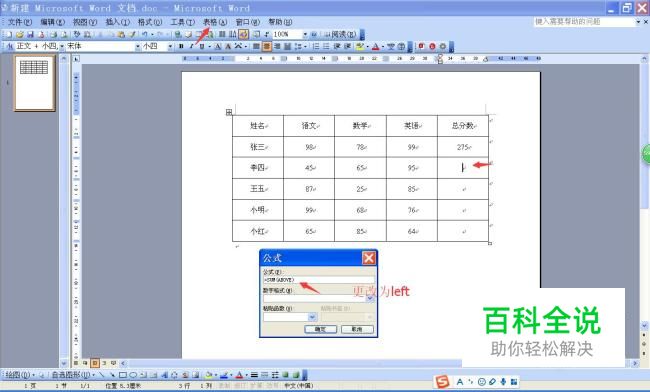
Task: Toggle left alignment button
Action: pyautogui.click(x=256, y=46)
